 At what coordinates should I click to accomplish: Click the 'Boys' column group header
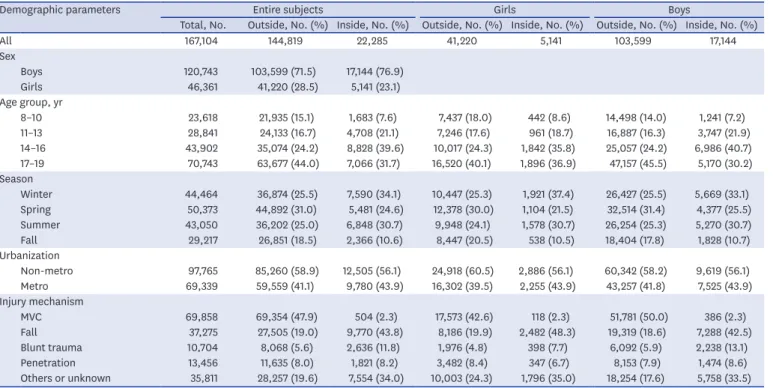point(679,9)
